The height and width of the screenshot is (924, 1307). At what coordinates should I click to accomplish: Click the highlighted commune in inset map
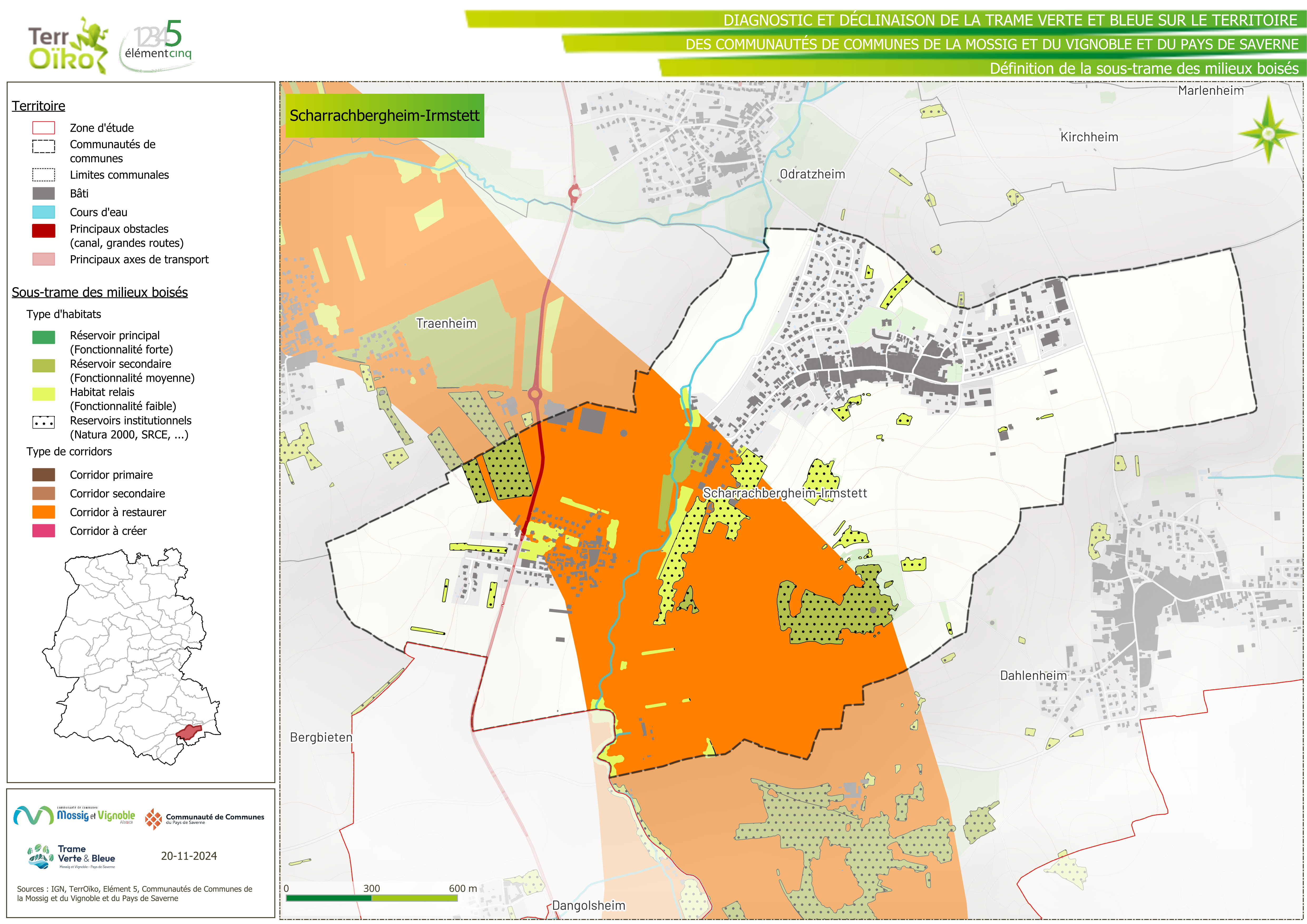point(188,732)
